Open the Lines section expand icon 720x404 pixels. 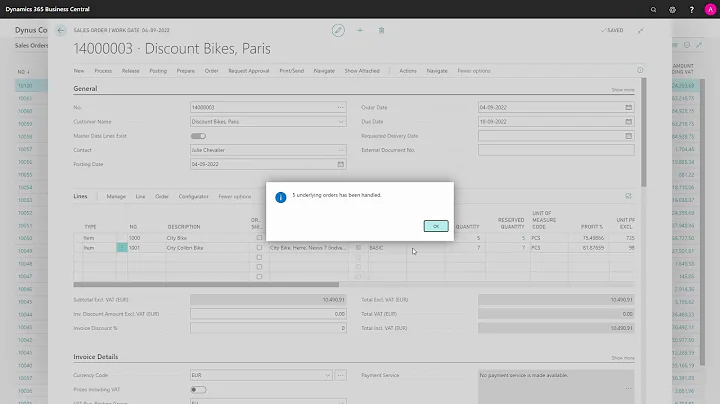pyautogui.click(x=628, y=196)
